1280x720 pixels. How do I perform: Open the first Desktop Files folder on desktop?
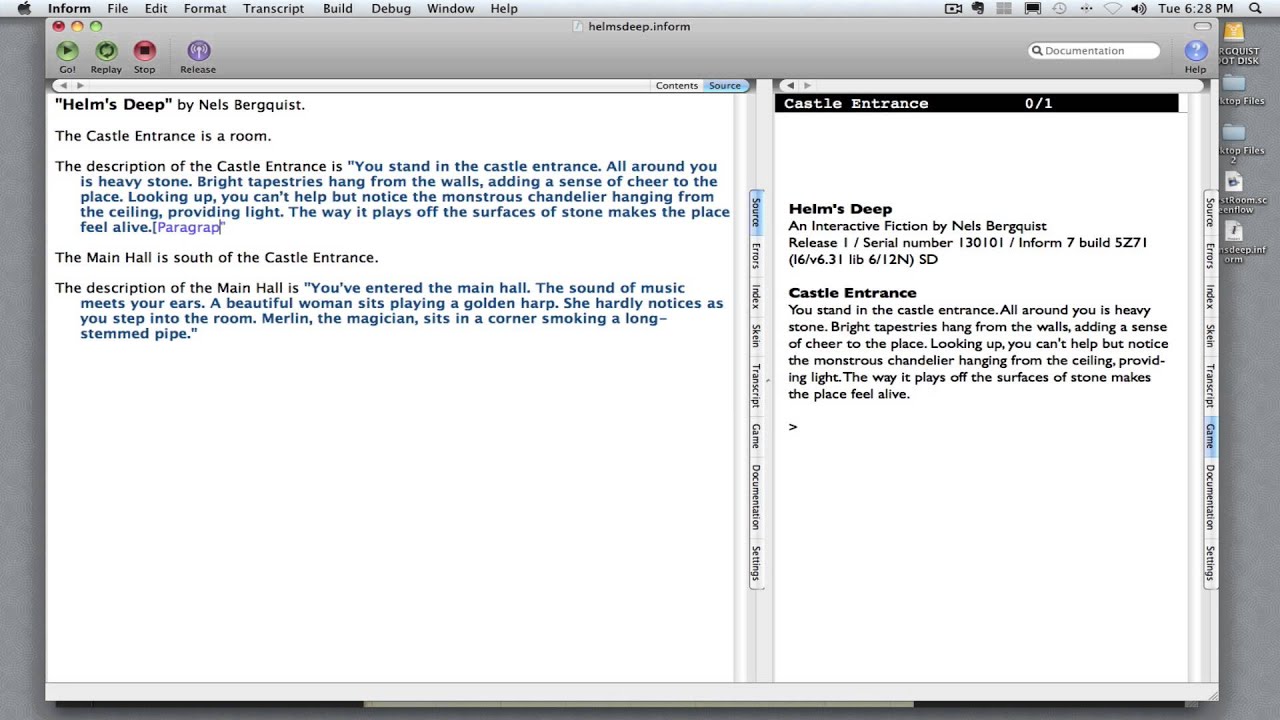[x=1233, y=82]
